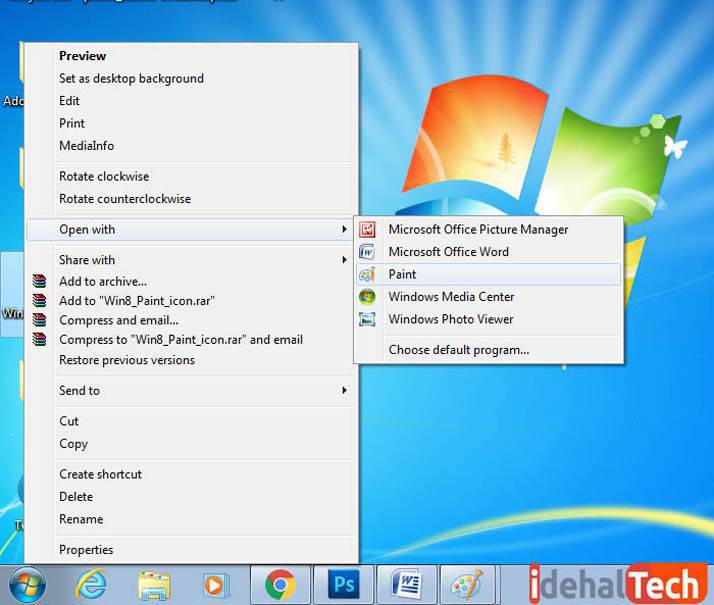Image resolution: width=714 pixels, height=605 pixels.
Task: Choose Edit in the context menu
Action: tap(191, 101)
